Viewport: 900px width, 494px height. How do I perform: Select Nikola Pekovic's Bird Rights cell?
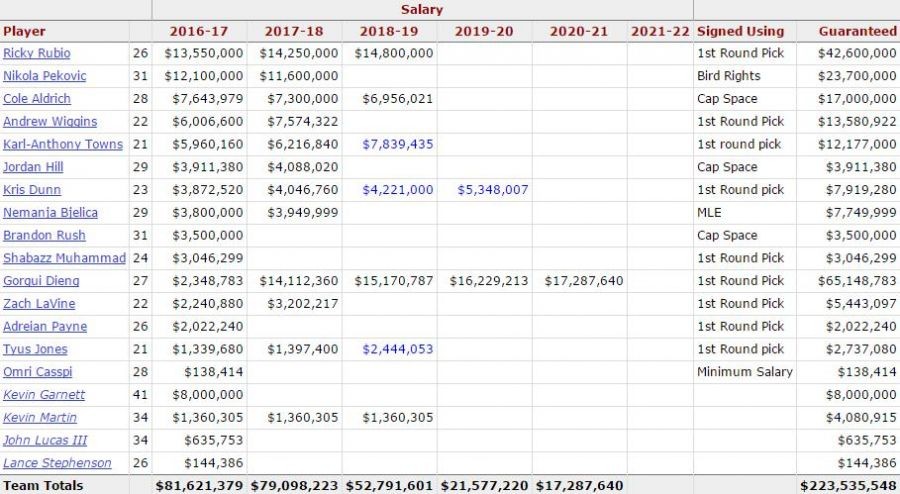(729, 76)
